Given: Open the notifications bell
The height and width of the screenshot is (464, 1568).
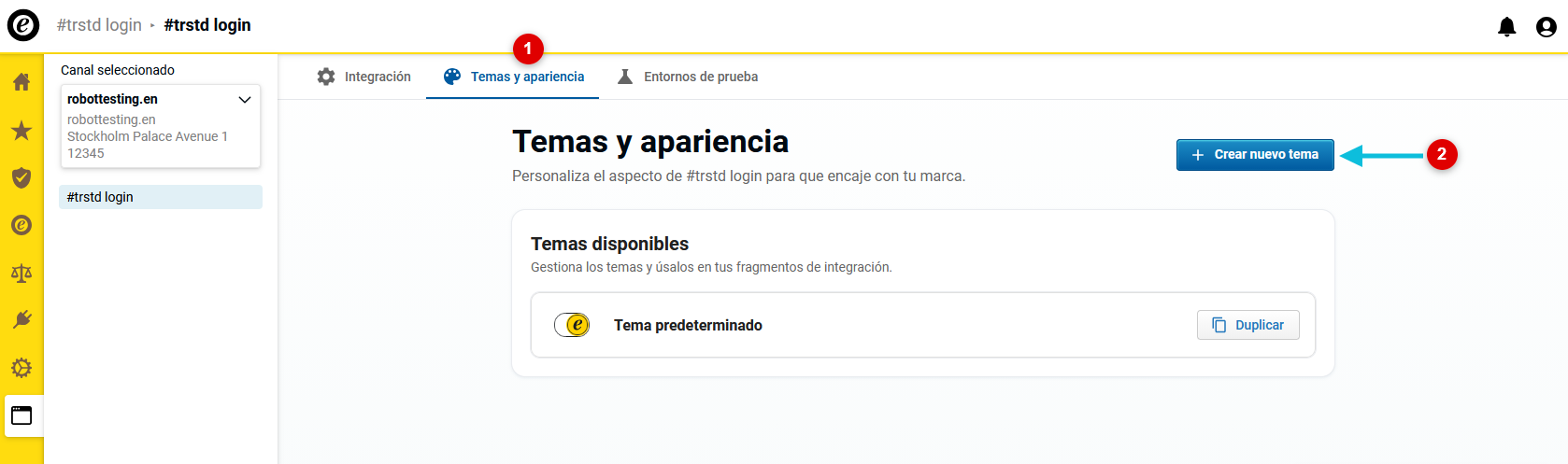Looking at the screenshot, I should (x=1506, y=27).
